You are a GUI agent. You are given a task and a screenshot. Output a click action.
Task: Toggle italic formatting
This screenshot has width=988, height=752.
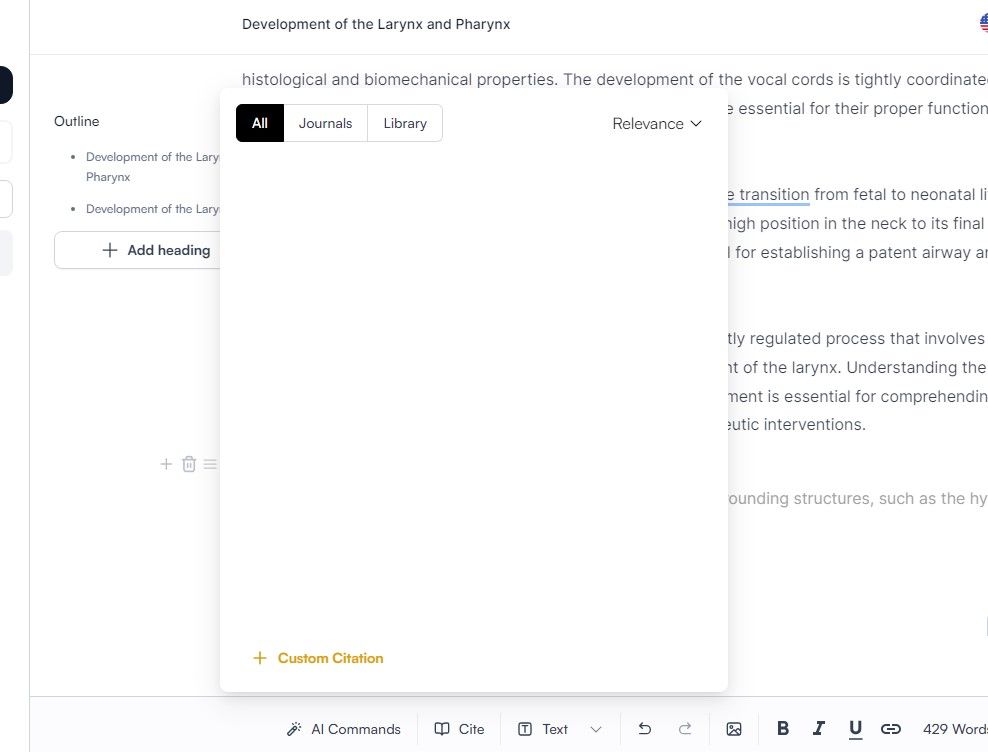819,729
